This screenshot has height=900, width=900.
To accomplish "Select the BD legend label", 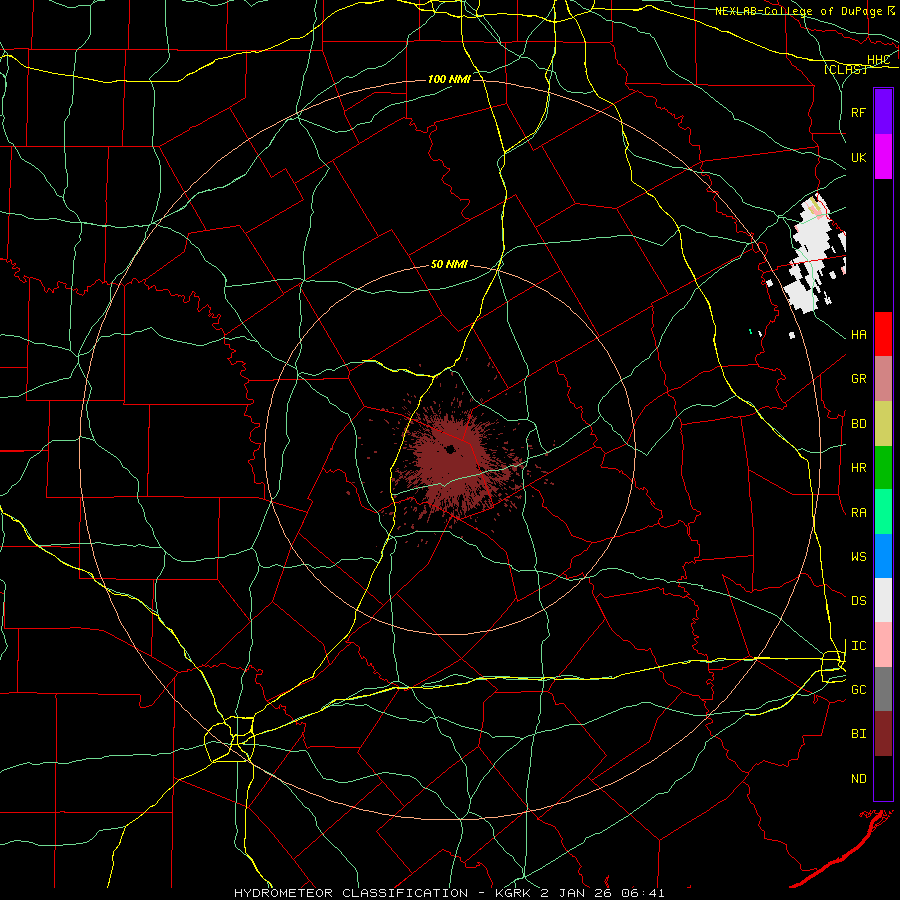I will [858, 424].
